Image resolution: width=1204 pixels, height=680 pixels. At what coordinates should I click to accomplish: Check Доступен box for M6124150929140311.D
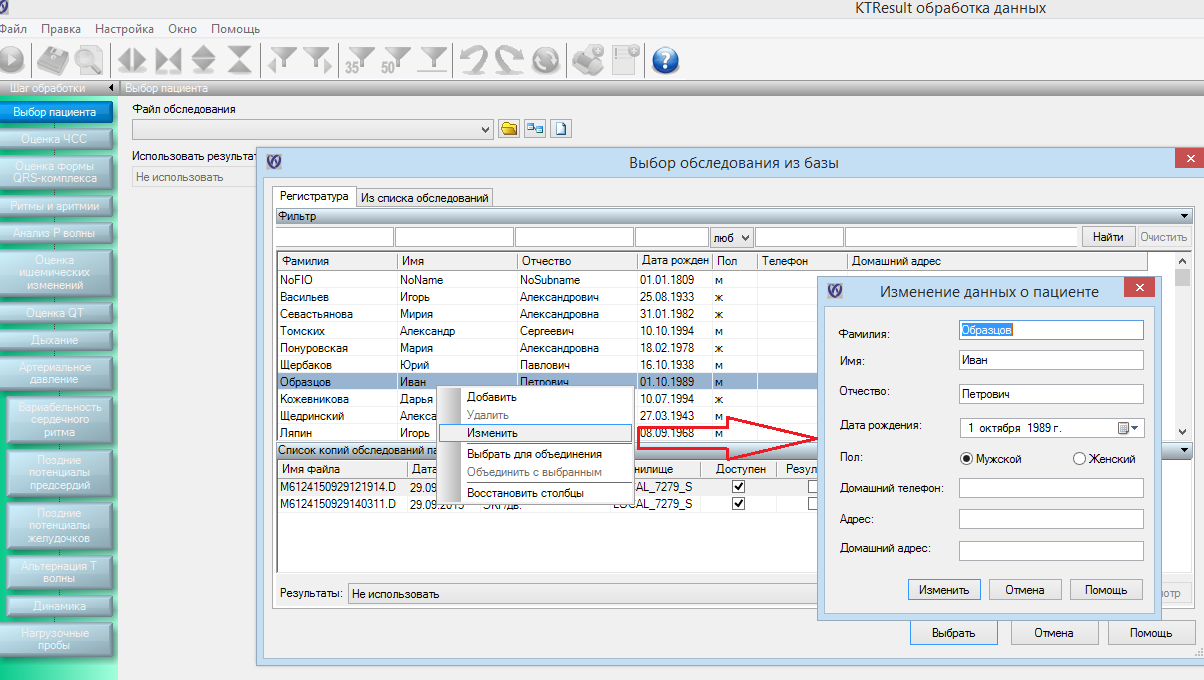pyautogui.click(x=739, y=504)
